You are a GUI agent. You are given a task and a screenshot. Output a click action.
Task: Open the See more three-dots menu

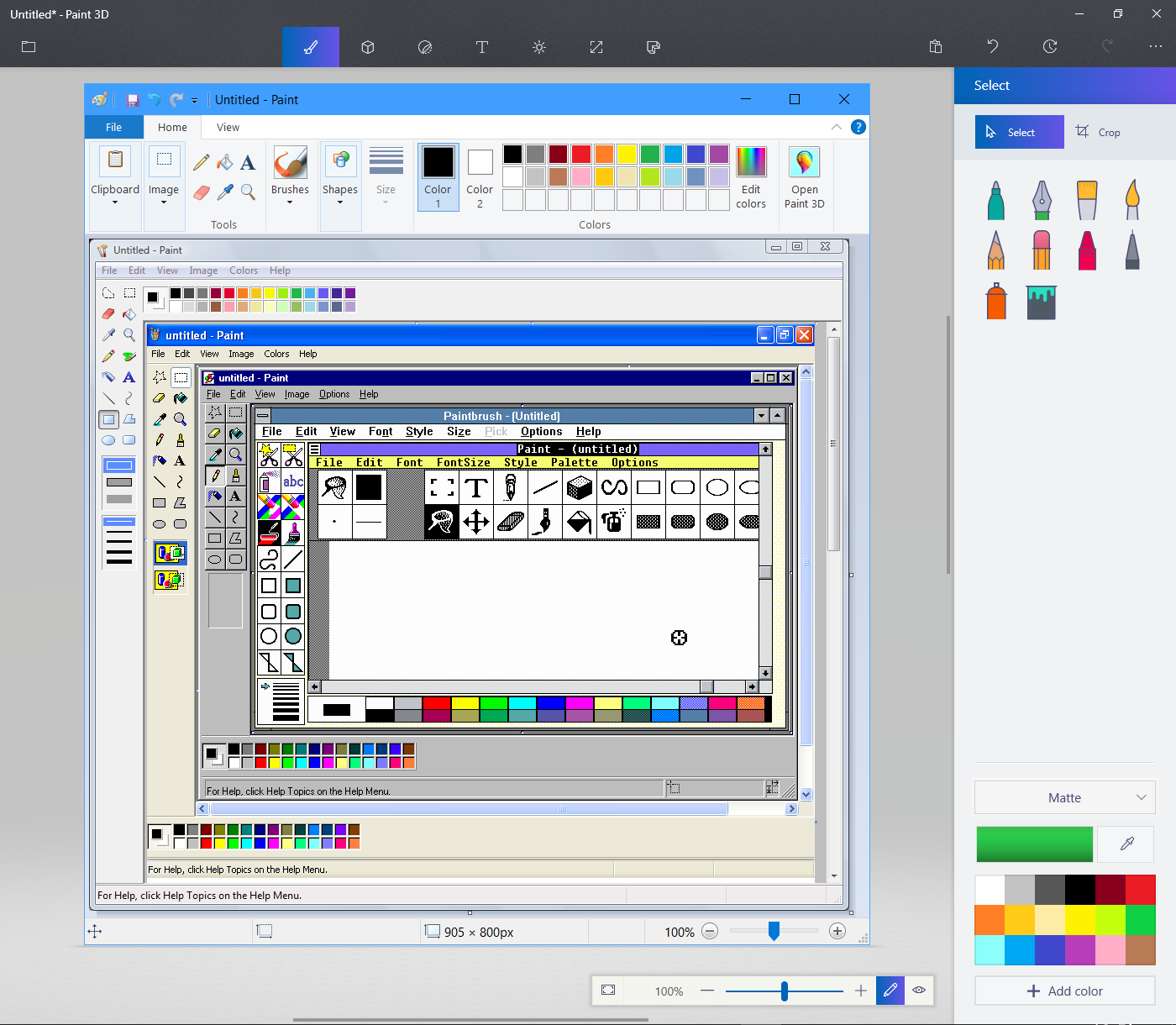1156,47
